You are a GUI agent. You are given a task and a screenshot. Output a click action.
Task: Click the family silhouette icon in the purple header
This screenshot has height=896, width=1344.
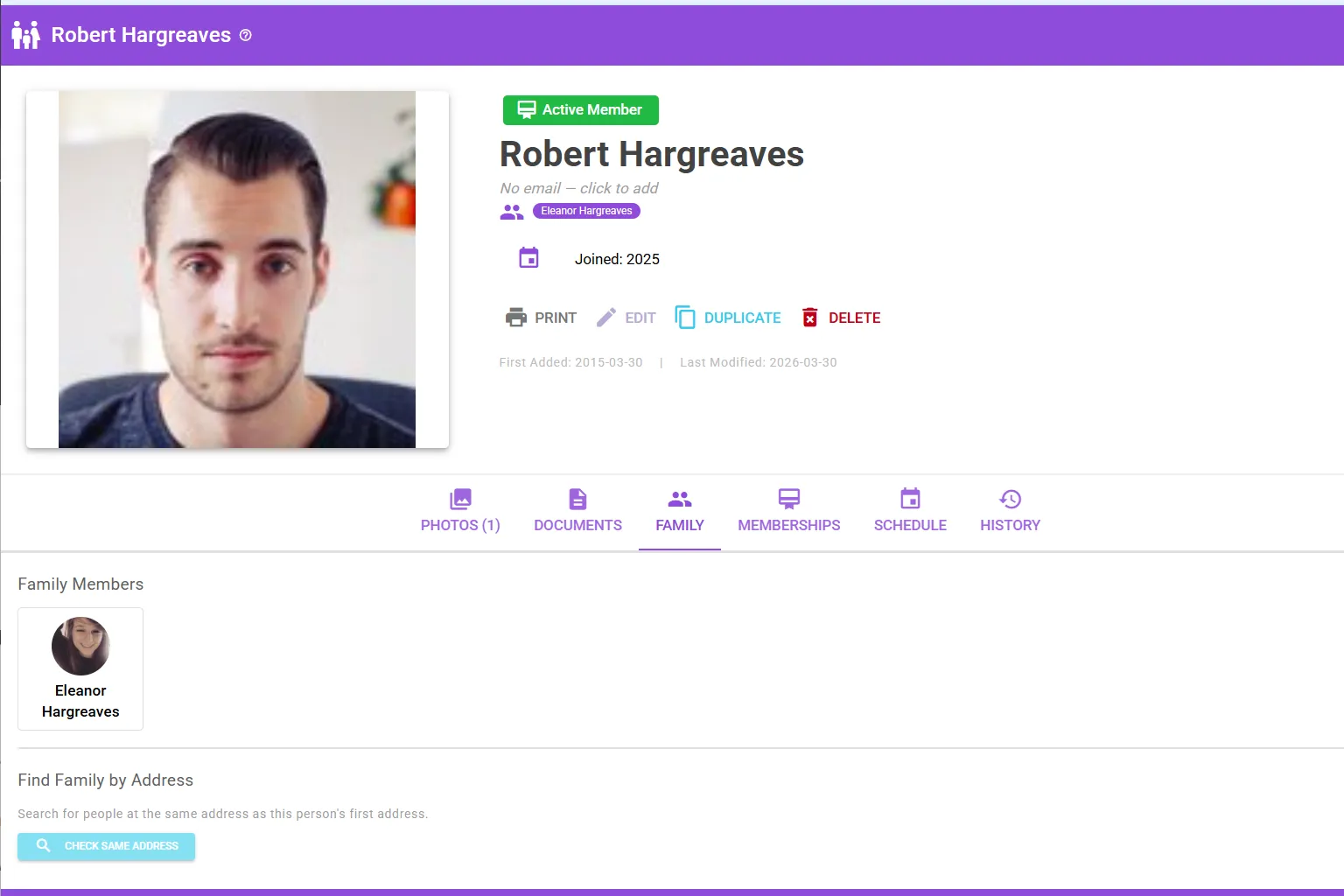25,35
